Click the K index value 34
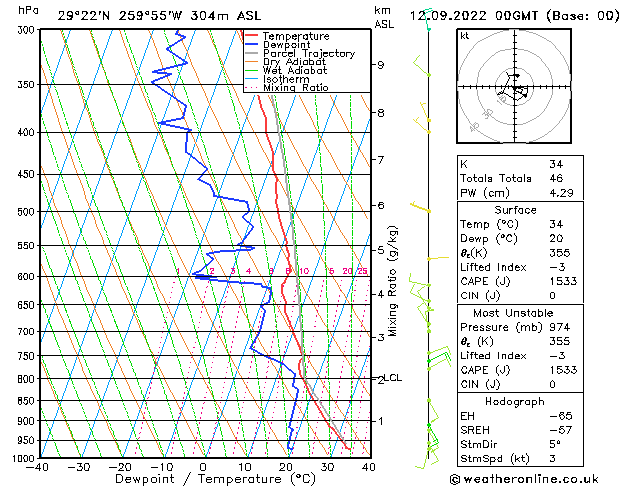The image size is (629, 486). point(556,164)
